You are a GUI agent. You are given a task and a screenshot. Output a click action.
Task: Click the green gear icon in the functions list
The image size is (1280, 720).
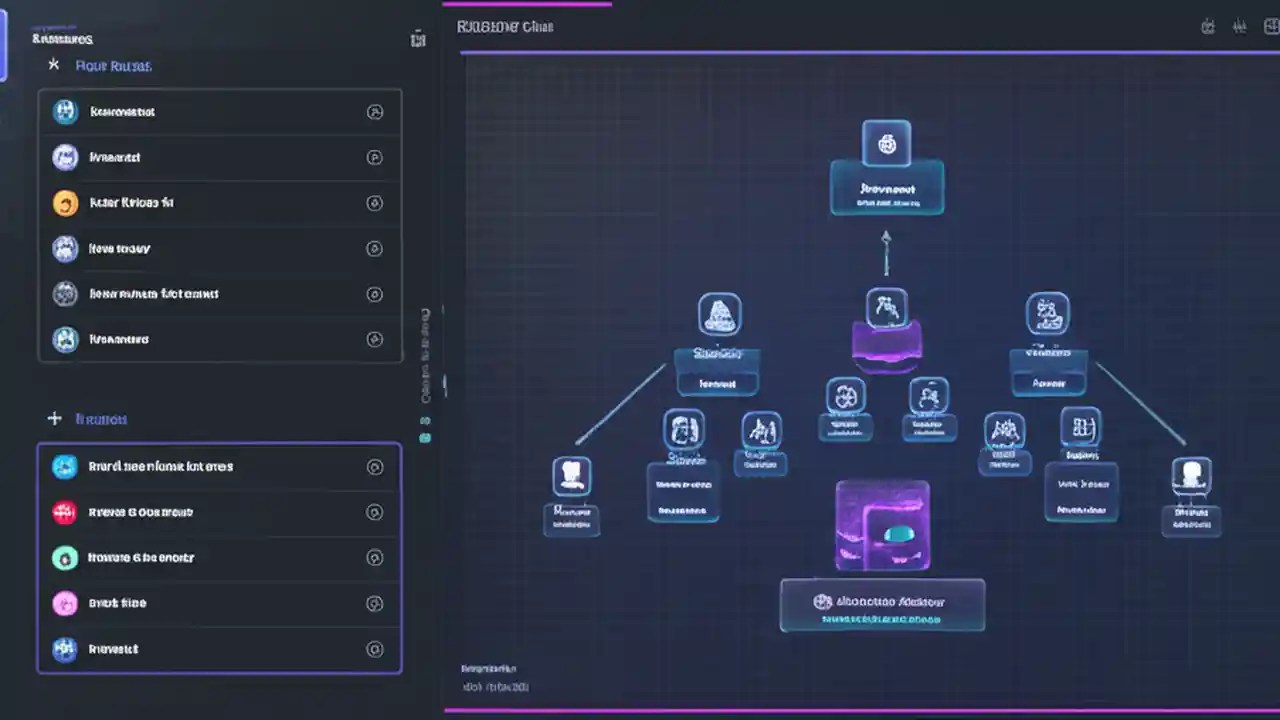click(64, 557)
